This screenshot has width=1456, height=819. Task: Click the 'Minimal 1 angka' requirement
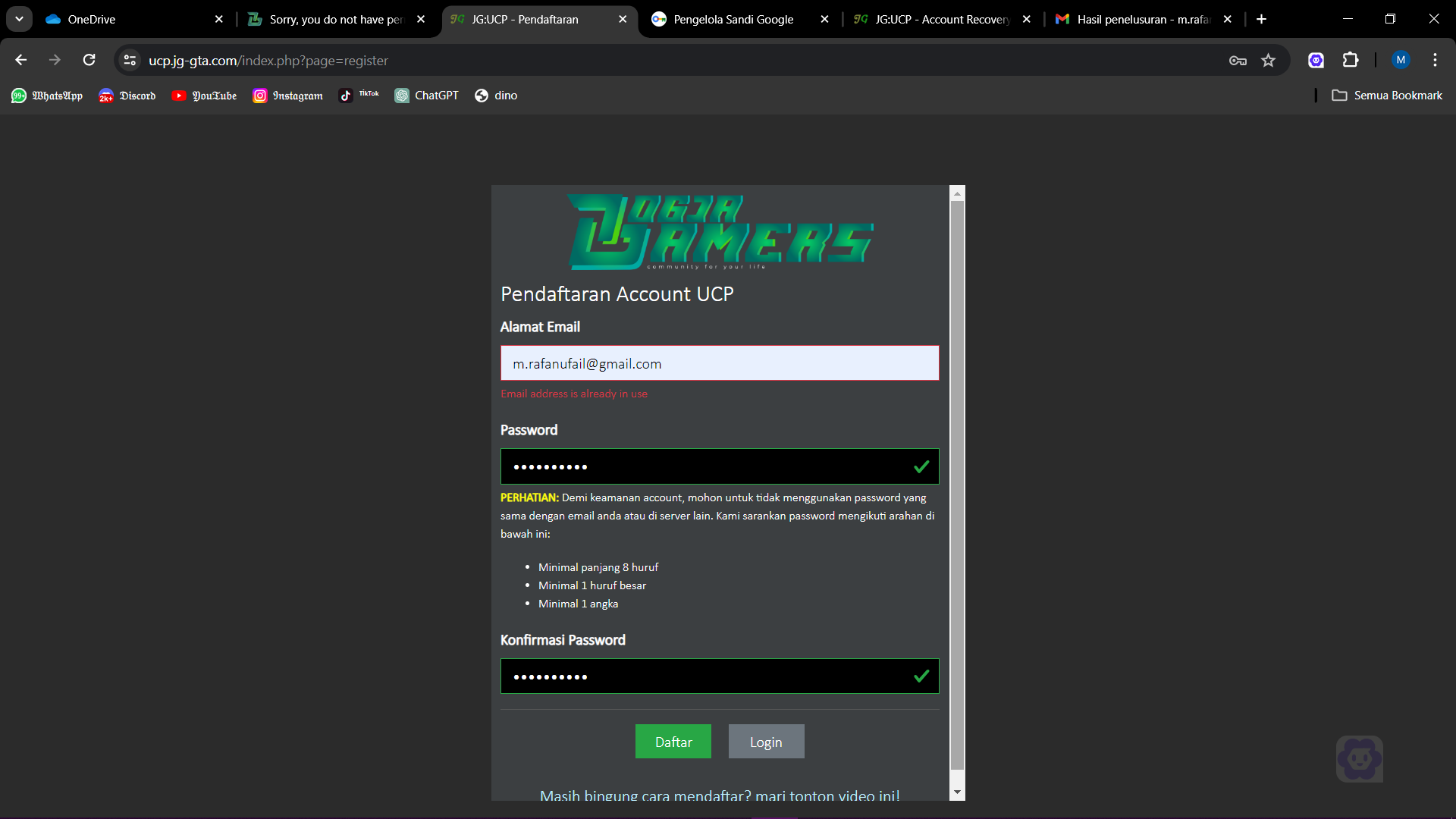pos(578,604)
